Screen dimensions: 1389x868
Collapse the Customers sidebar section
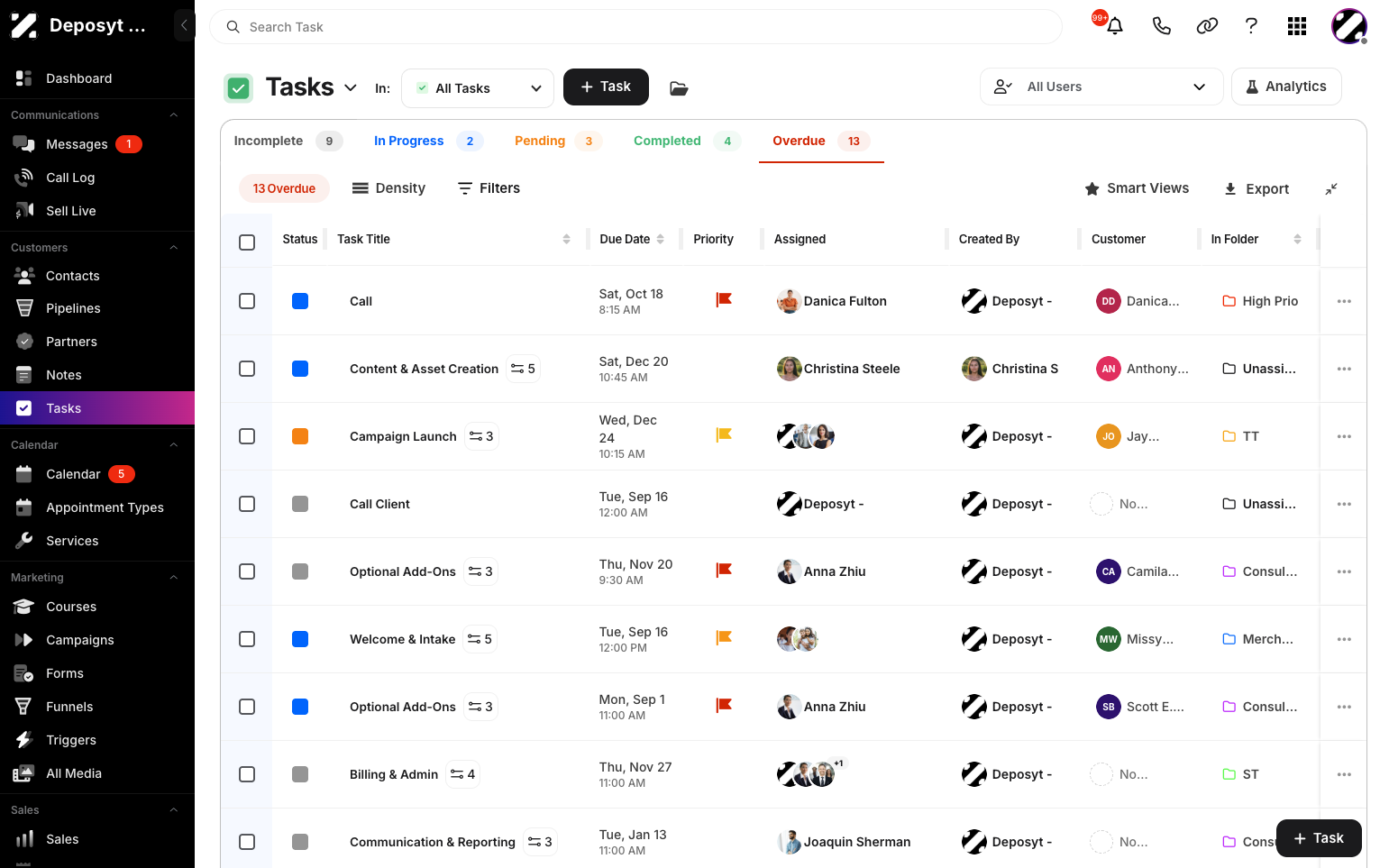[x=174, y=248]
